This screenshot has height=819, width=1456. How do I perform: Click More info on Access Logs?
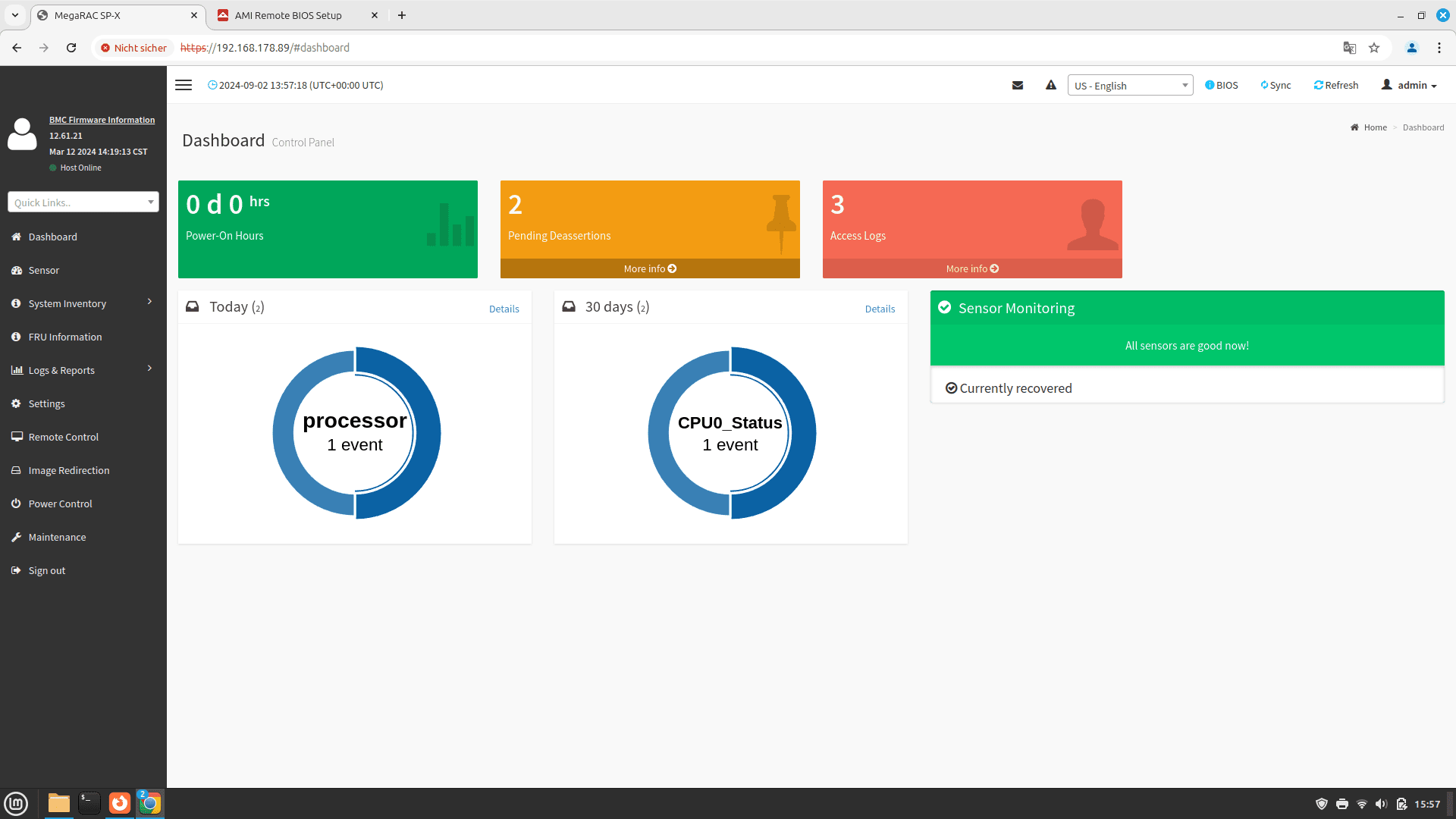(972, 268)
